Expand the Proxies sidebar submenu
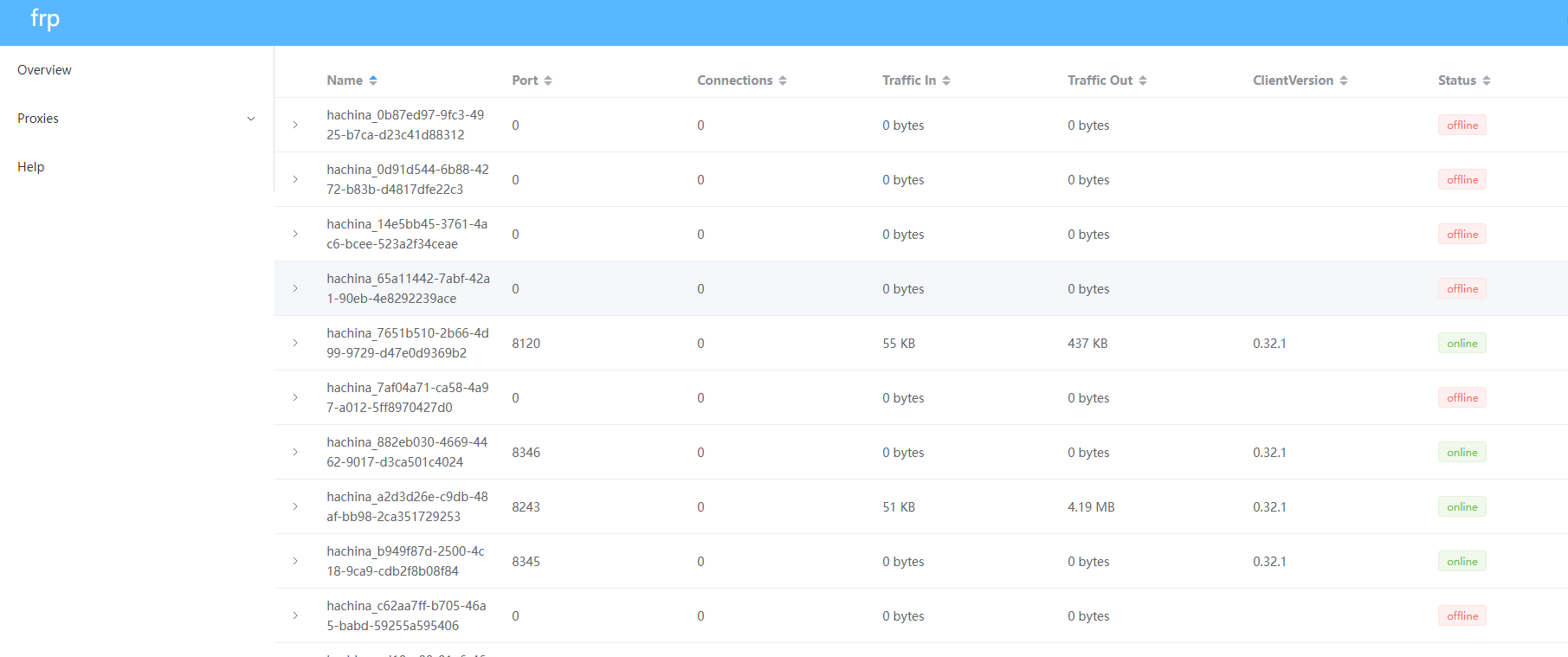1568x657 pixels. [136, 119]
